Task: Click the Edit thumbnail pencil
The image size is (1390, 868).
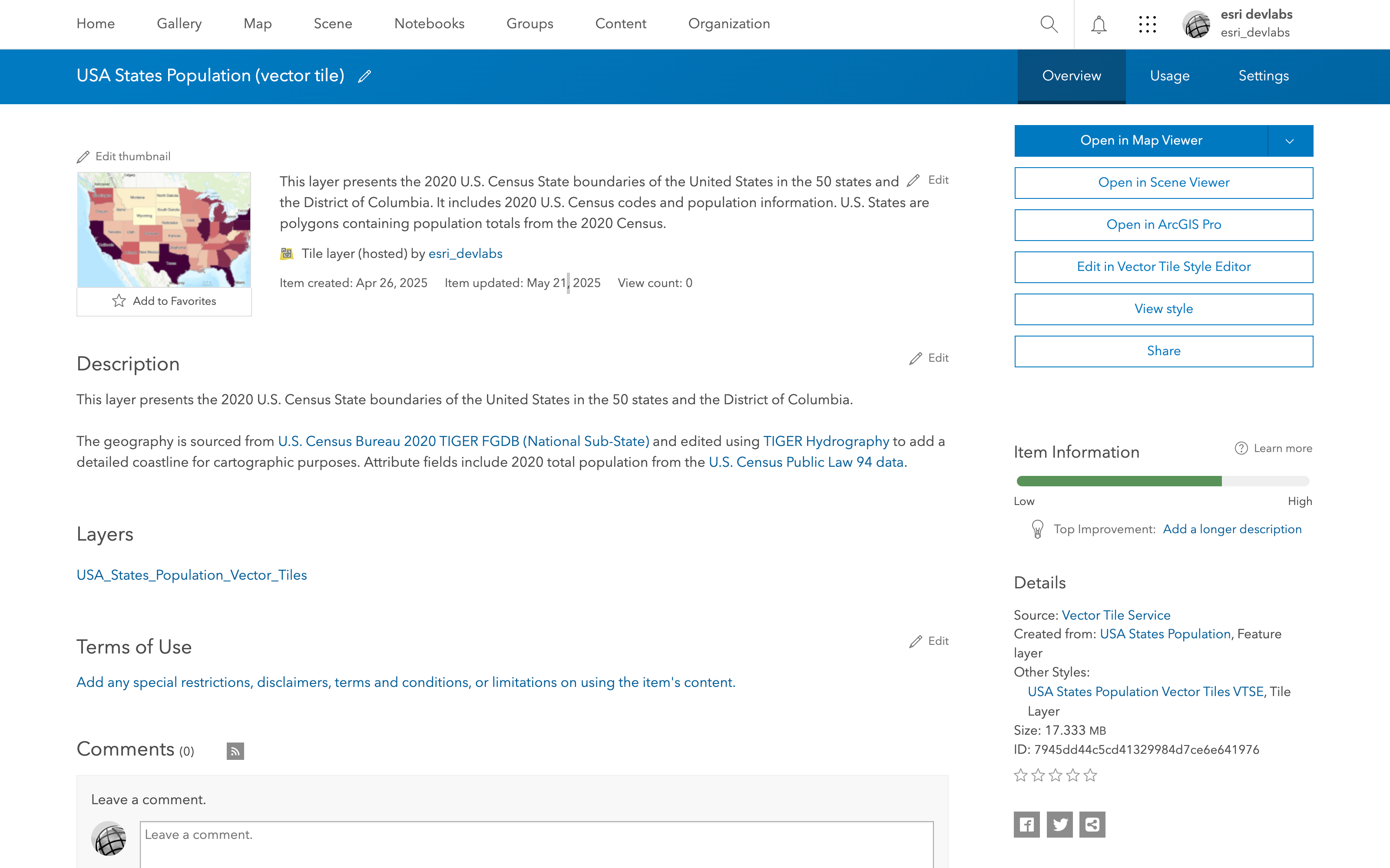Action: pyautogui.click(x=83, y=157)
